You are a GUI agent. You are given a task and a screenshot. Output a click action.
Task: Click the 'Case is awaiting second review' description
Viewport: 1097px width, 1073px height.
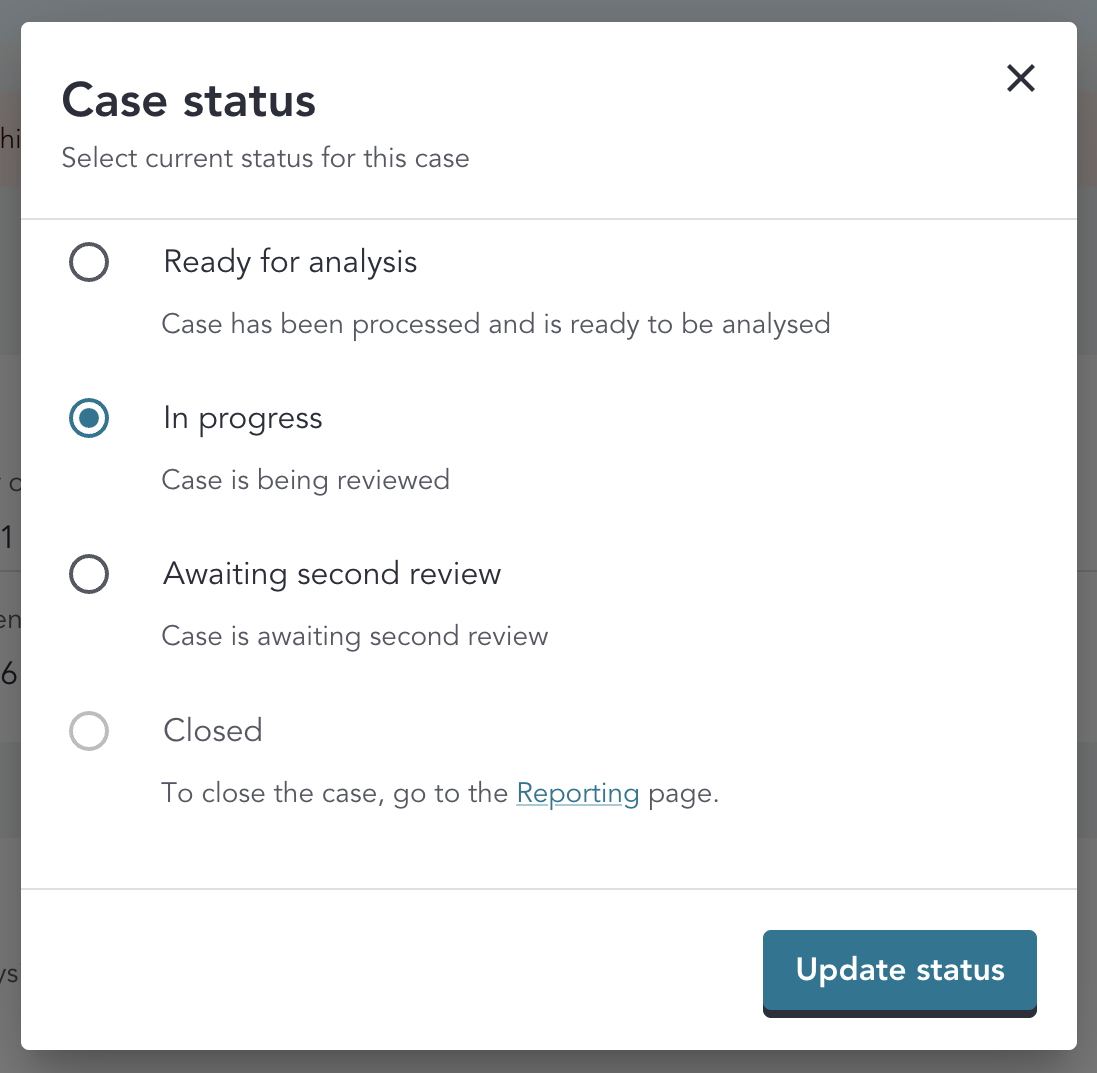[x=355, y=636]
